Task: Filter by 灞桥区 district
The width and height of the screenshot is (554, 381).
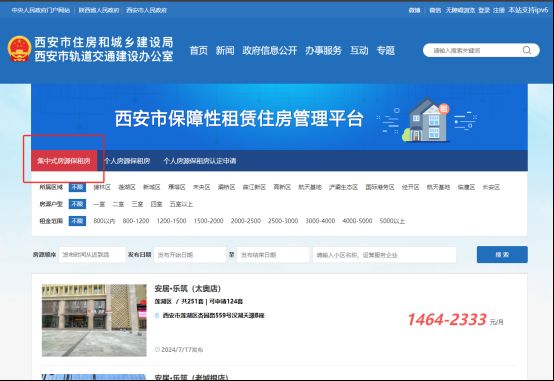Action: point(226,187)
